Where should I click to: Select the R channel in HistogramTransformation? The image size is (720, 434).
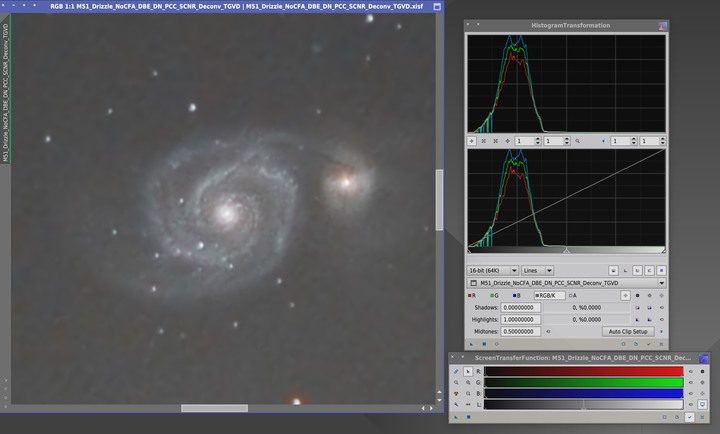(472, 296)
